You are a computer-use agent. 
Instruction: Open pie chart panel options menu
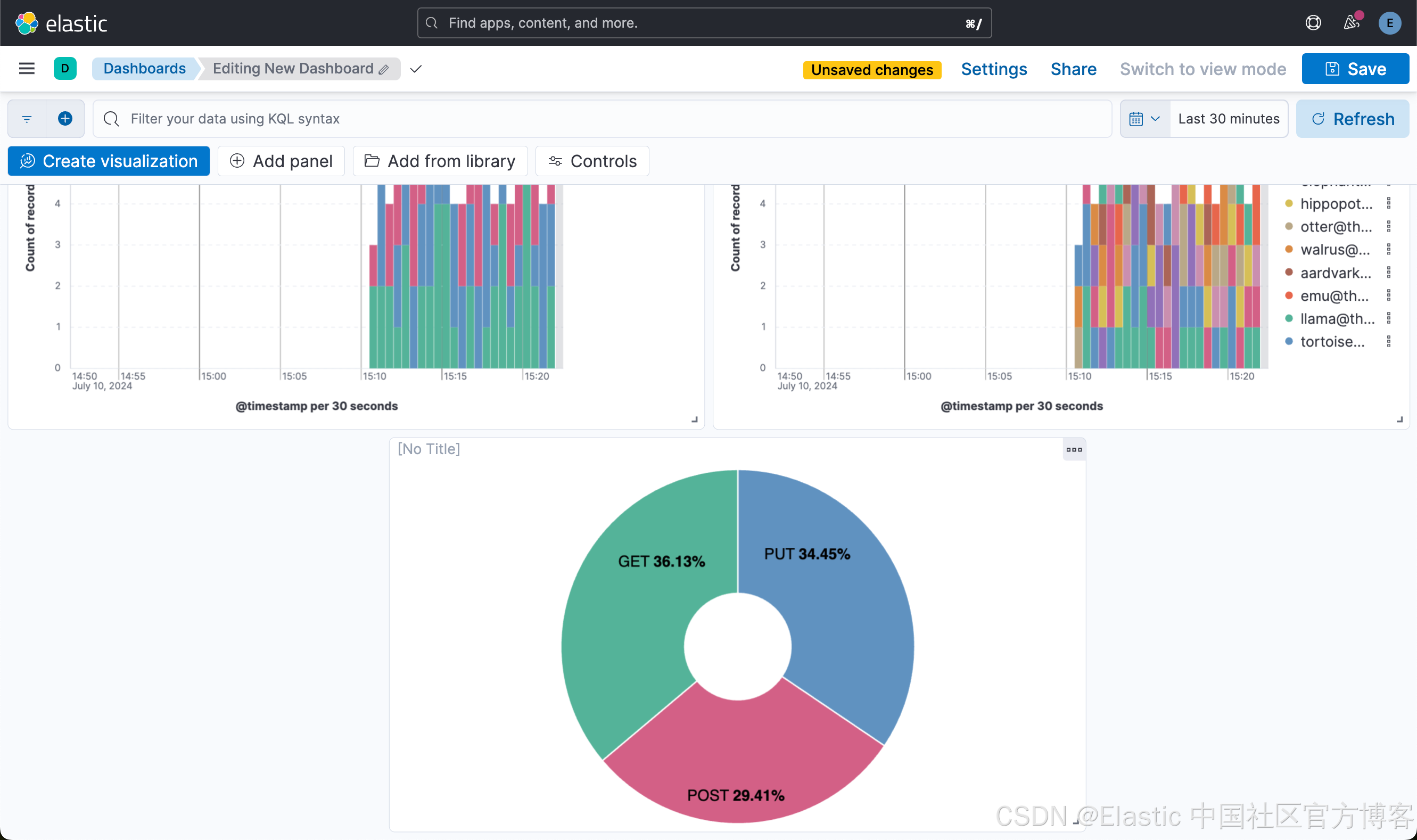1074,449
